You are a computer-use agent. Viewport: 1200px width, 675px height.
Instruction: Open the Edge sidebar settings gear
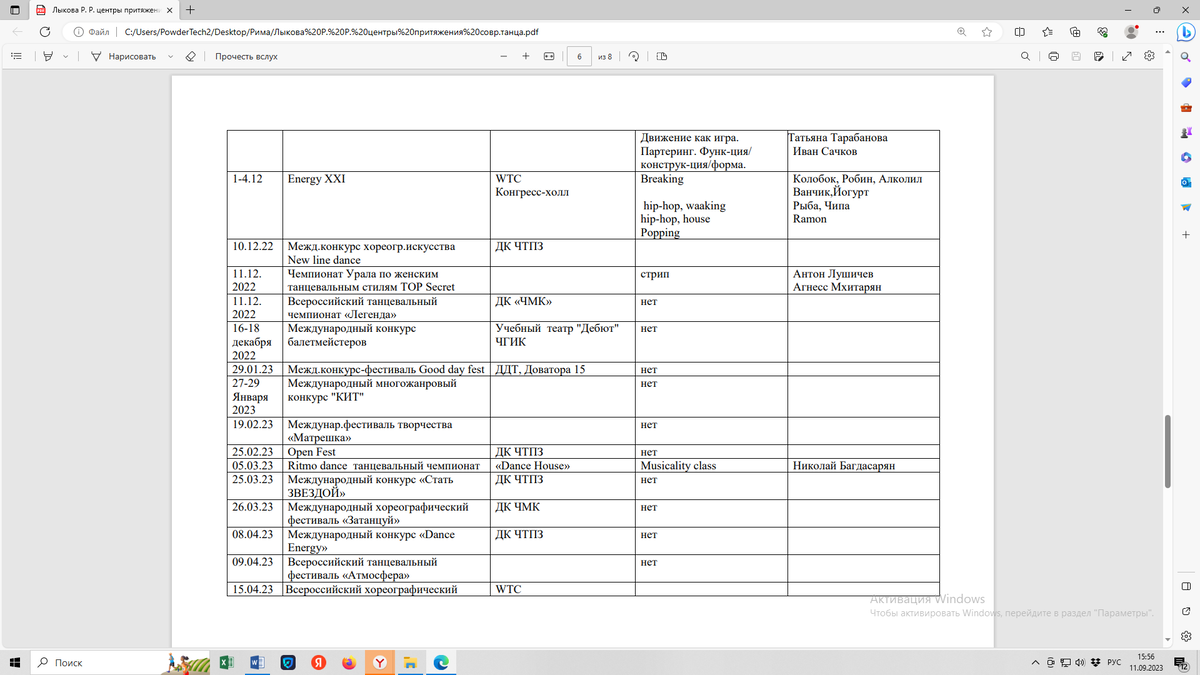coord(1186,636)
